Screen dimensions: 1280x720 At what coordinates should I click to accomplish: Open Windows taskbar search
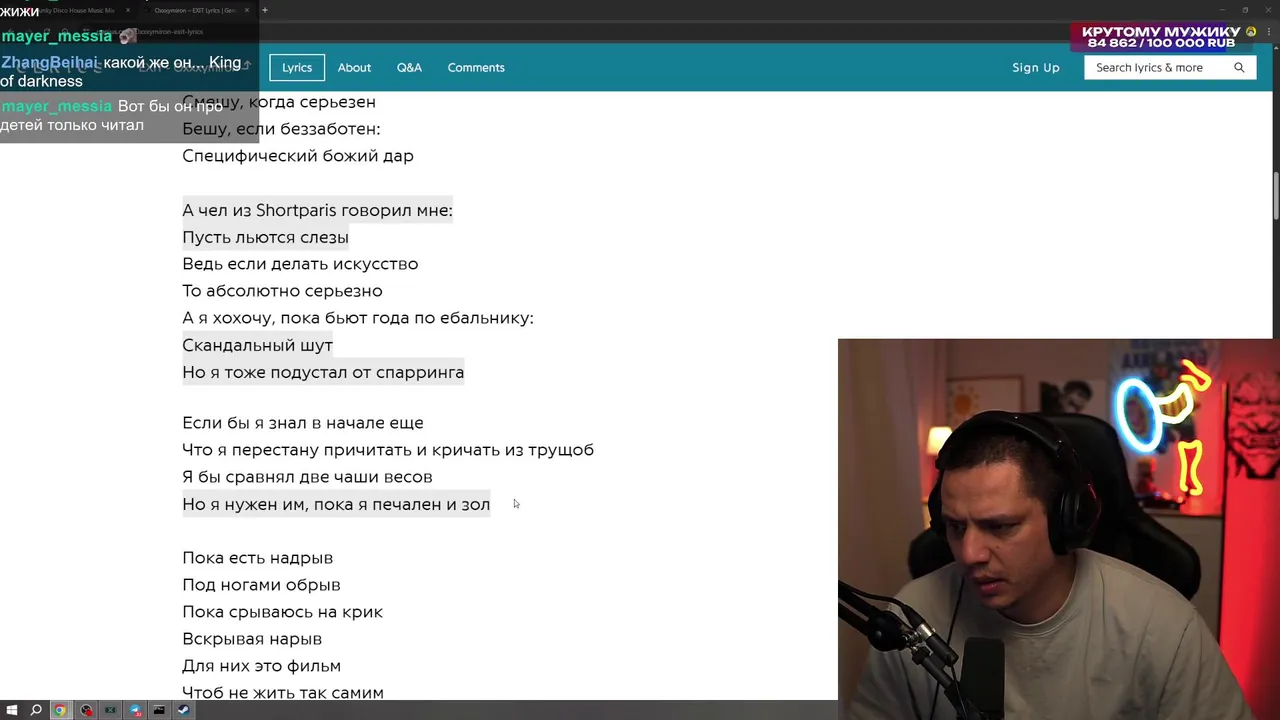36,710
